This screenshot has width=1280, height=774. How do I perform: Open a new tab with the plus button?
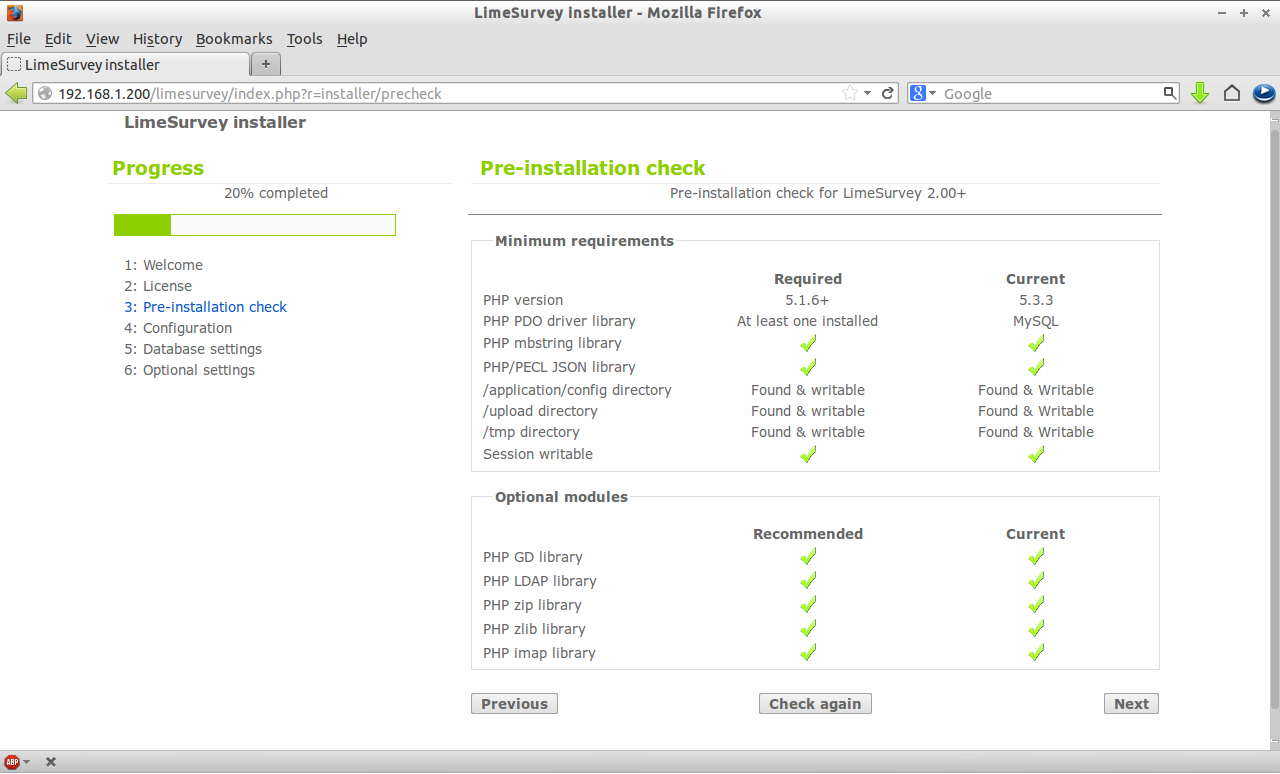266,64
